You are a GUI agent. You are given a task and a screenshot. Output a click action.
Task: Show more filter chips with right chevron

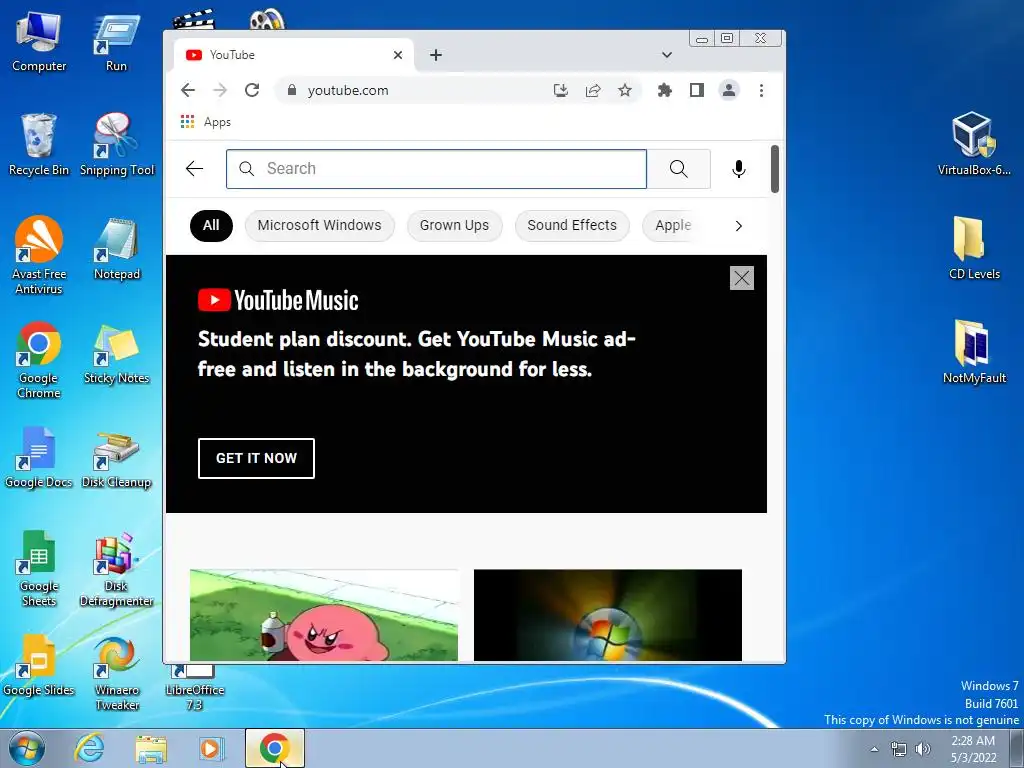point(739,226)
